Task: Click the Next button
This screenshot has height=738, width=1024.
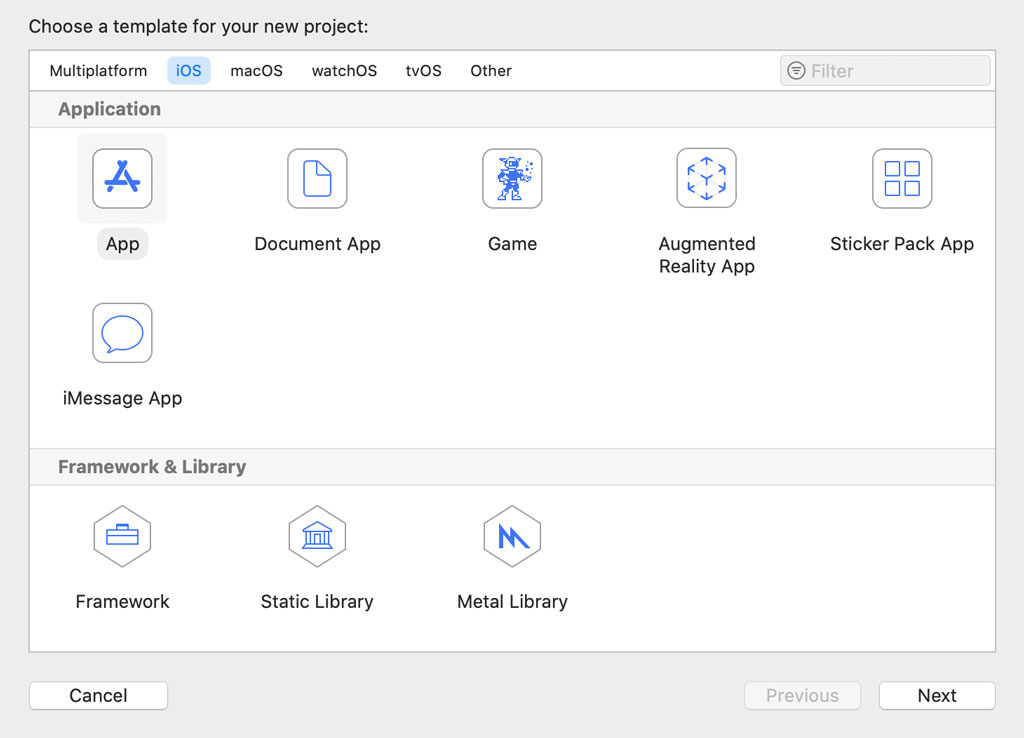Action: click(937, 696)
